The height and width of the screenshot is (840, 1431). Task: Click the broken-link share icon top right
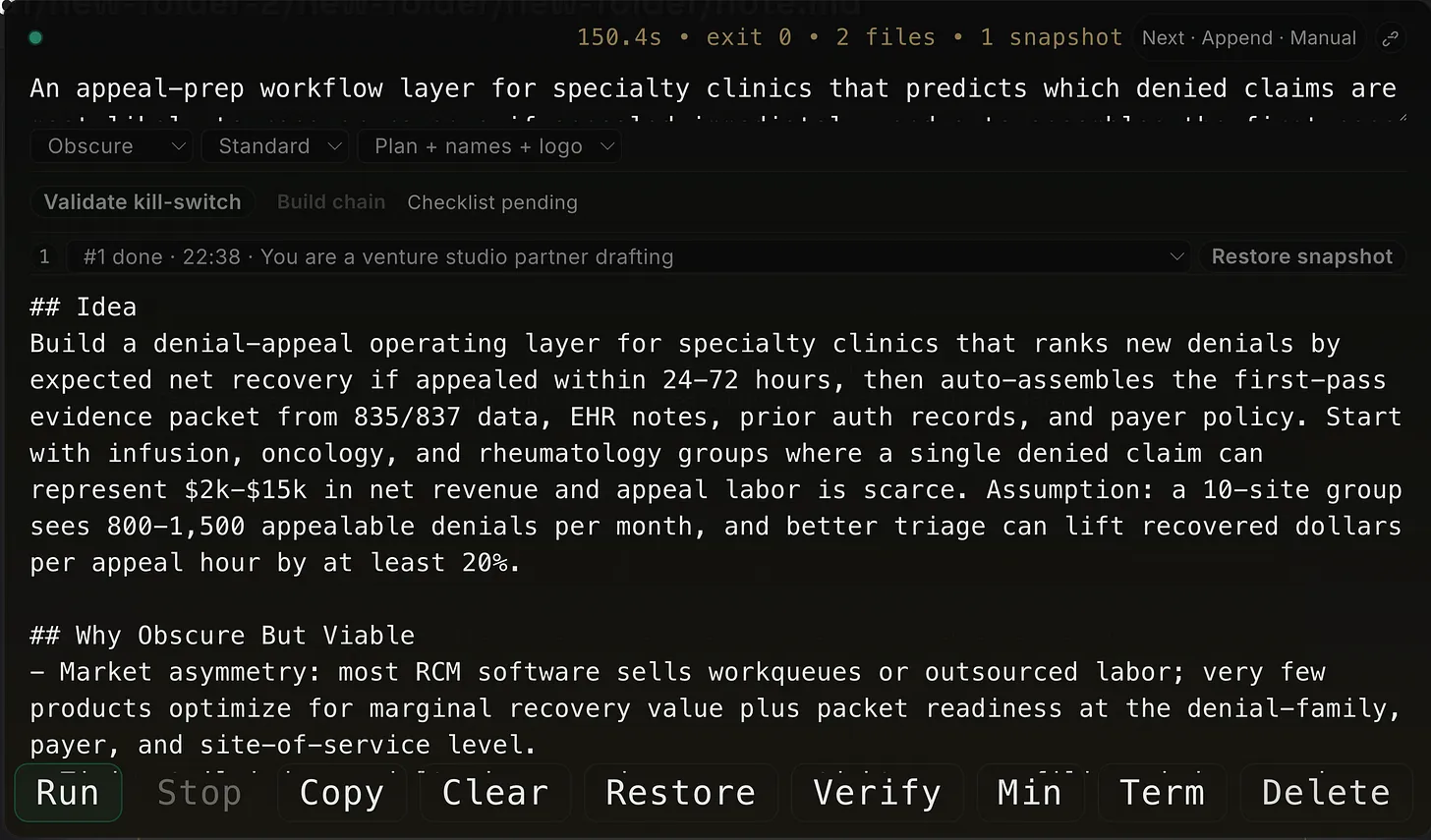pyautogui.click(x=1392, y=37)
